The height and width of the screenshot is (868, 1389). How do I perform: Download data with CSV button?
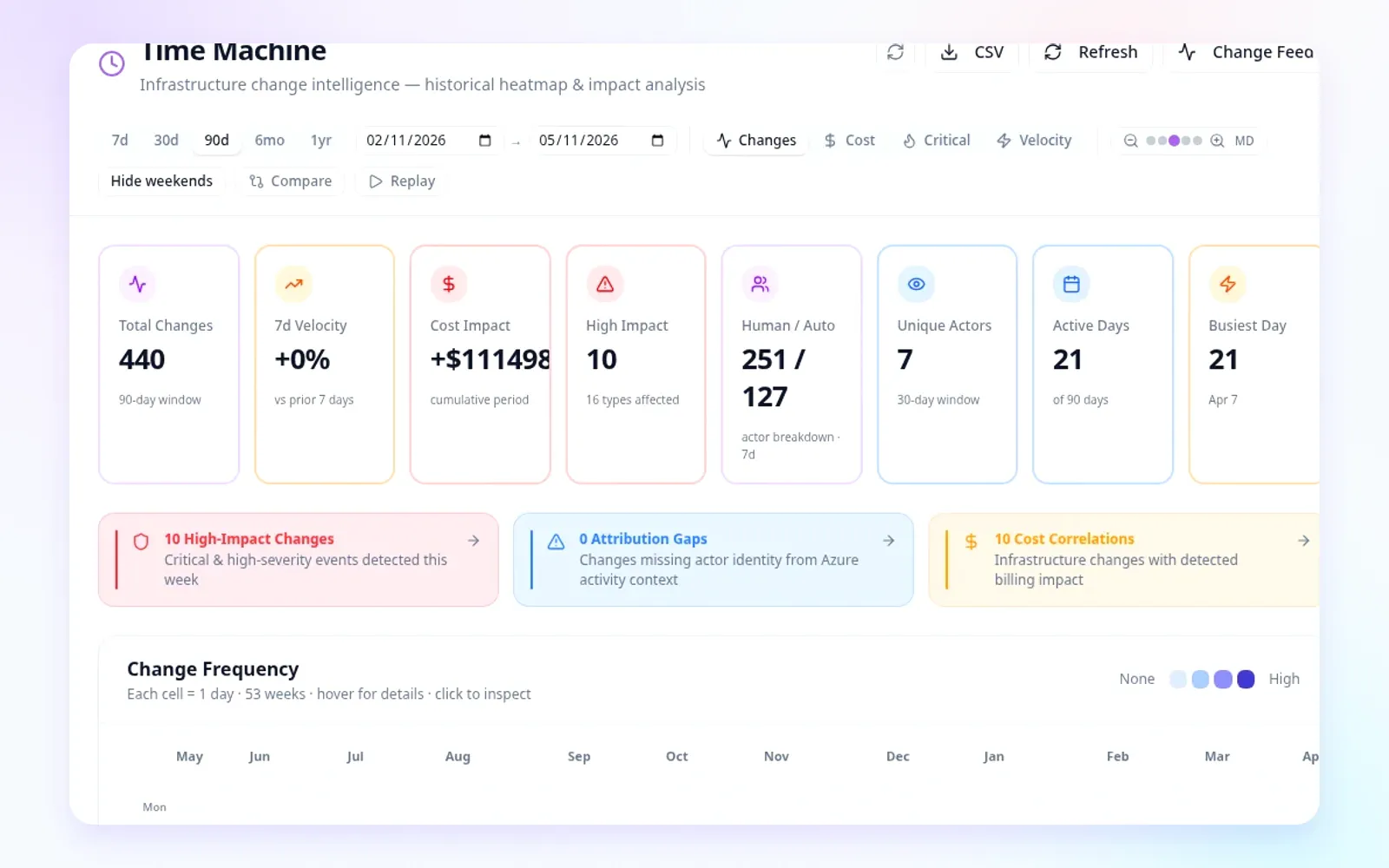(x=972, y=53)
